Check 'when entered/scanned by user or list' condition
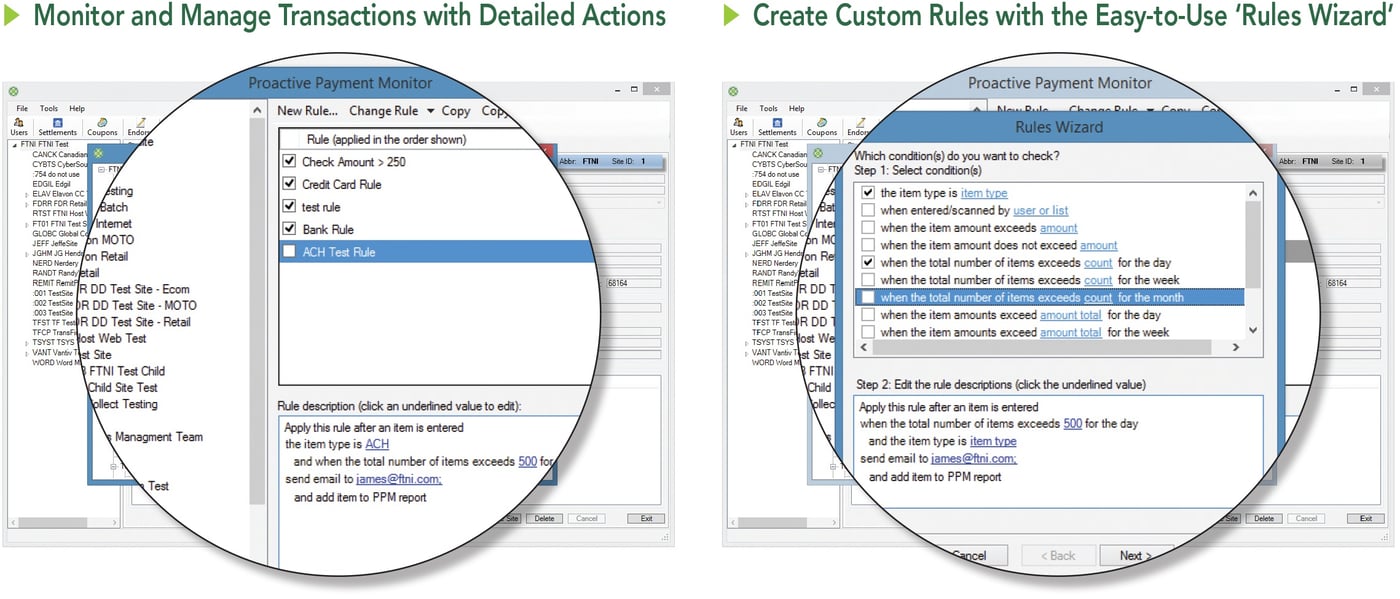 tap(868, 211)
